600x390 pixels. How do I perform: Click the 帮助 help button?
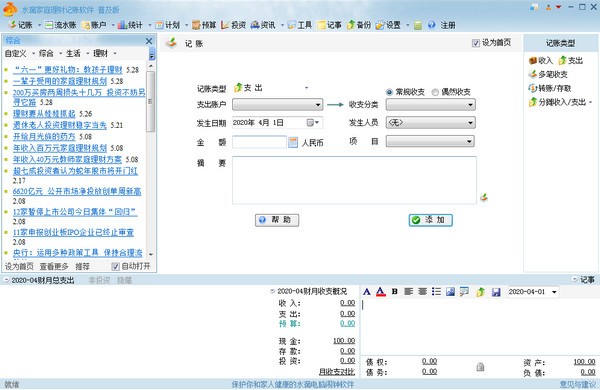(x=277, y=220)
